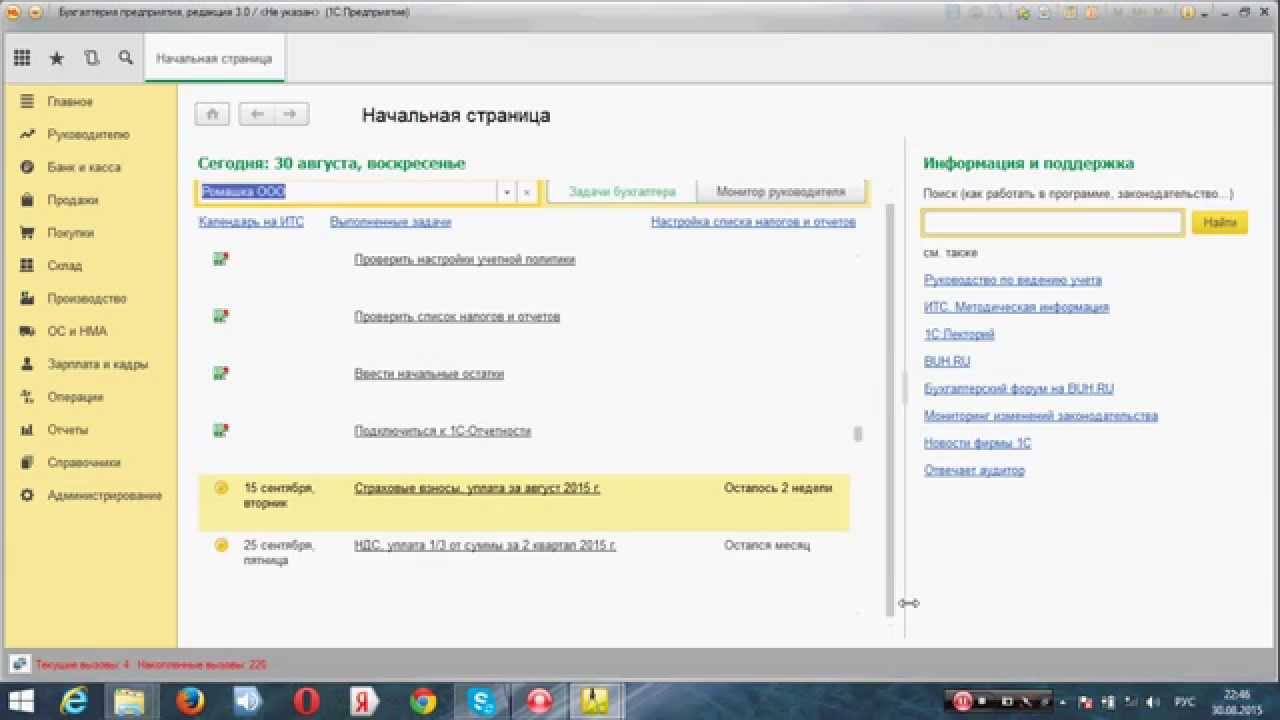Screen dimensions: 1280x720
Task: Click the performance indicator icon in status bar
Action: coord(19,664)
